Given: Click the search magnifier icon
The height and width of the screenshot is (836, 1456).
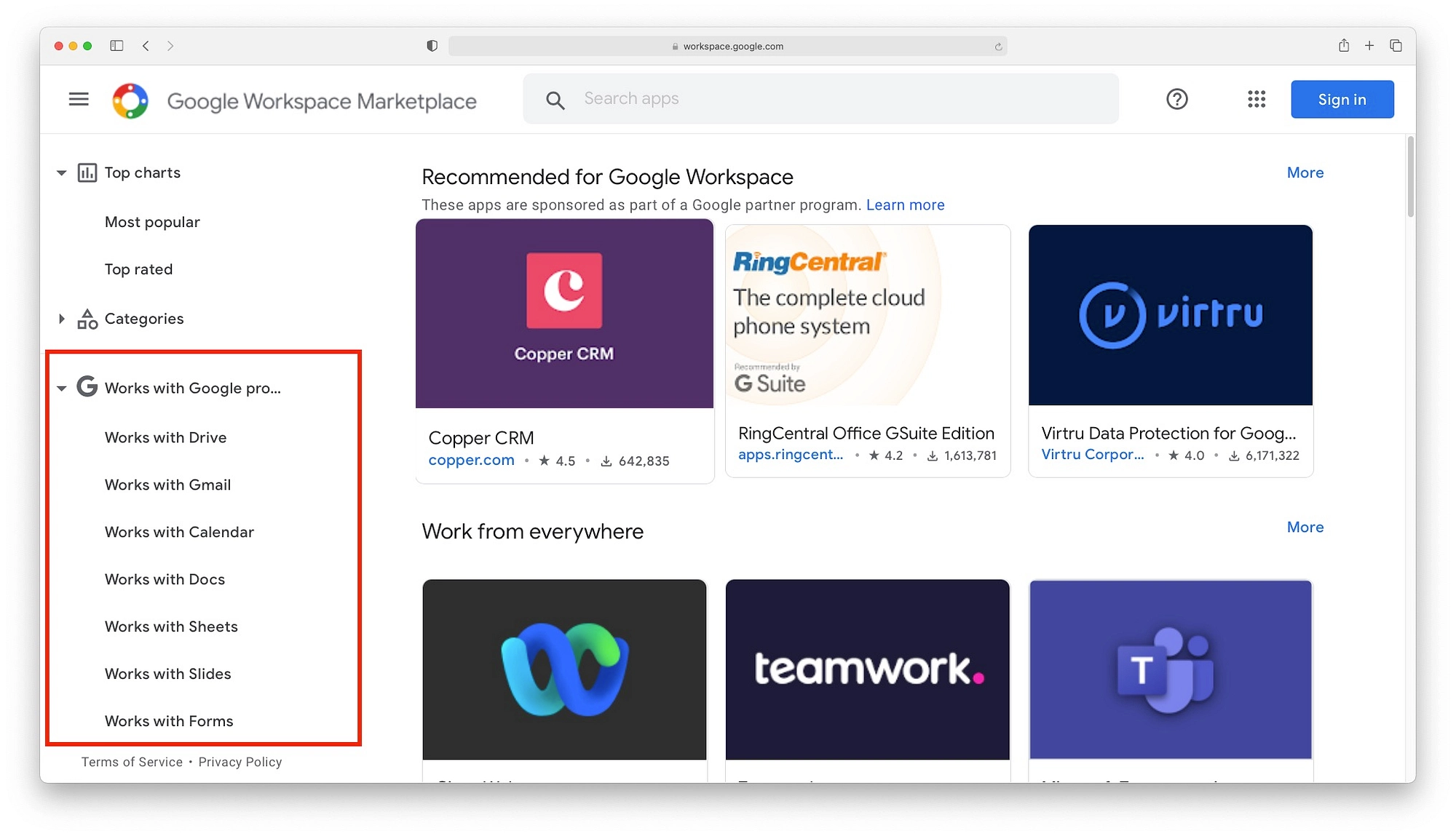Looking at the screenshot, I should click(x=555, y=100).
